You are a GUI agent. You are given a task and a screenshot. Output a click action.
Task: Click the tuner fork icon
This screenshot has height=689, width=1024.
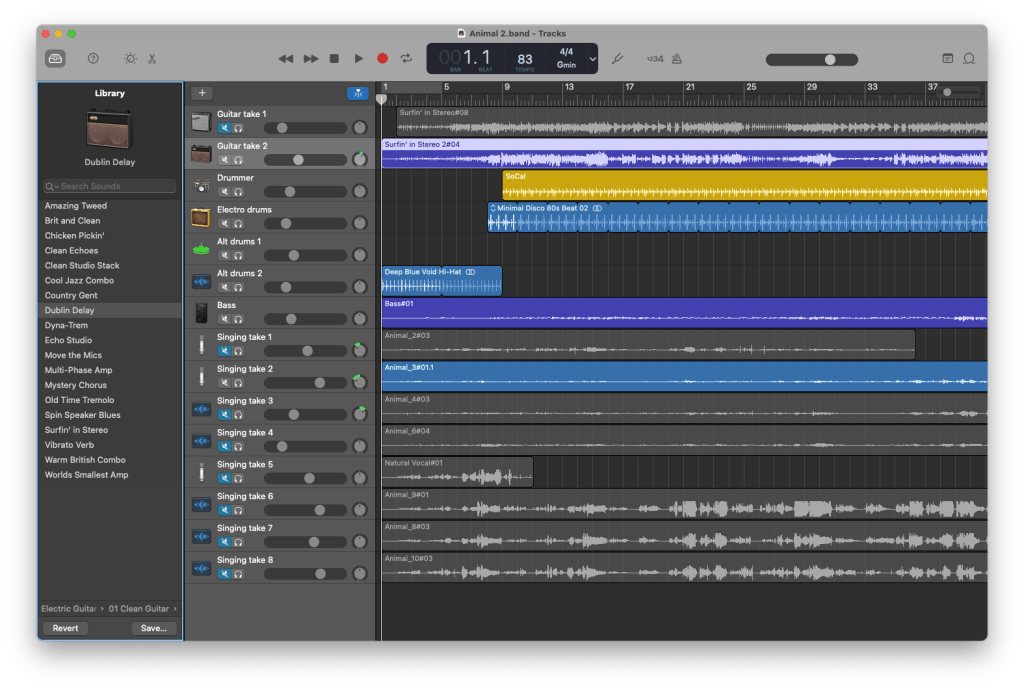617,59
